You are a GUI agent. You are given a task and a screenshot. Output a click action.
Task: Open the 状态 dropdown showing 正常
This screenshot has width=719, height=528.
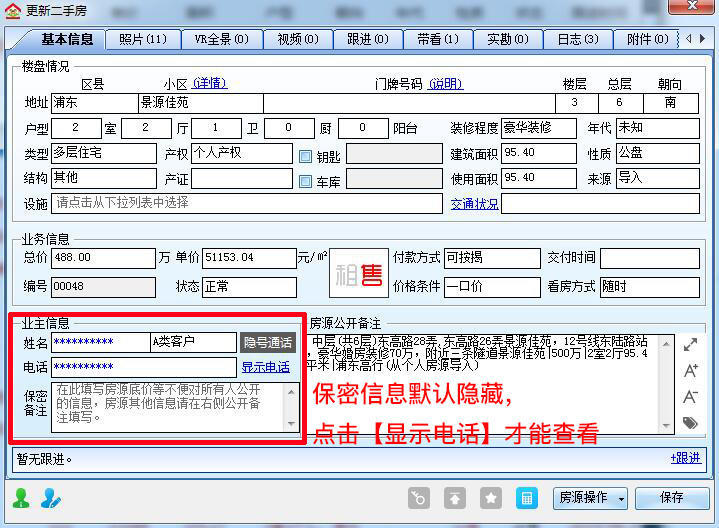click(249, 287)
